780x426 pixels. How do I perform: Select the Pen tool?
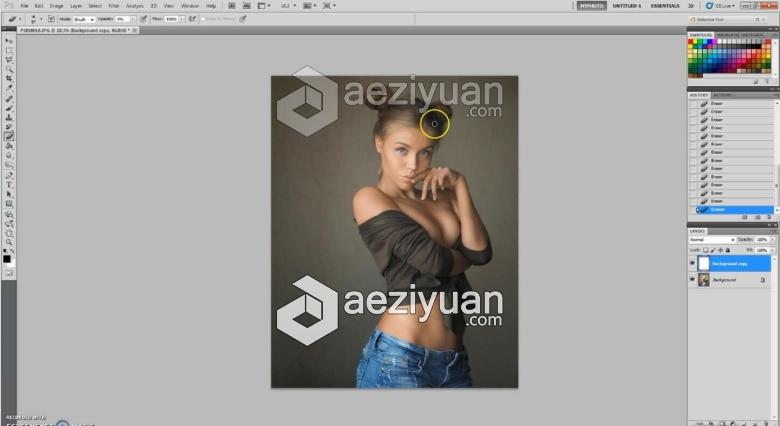click(9, 175)
